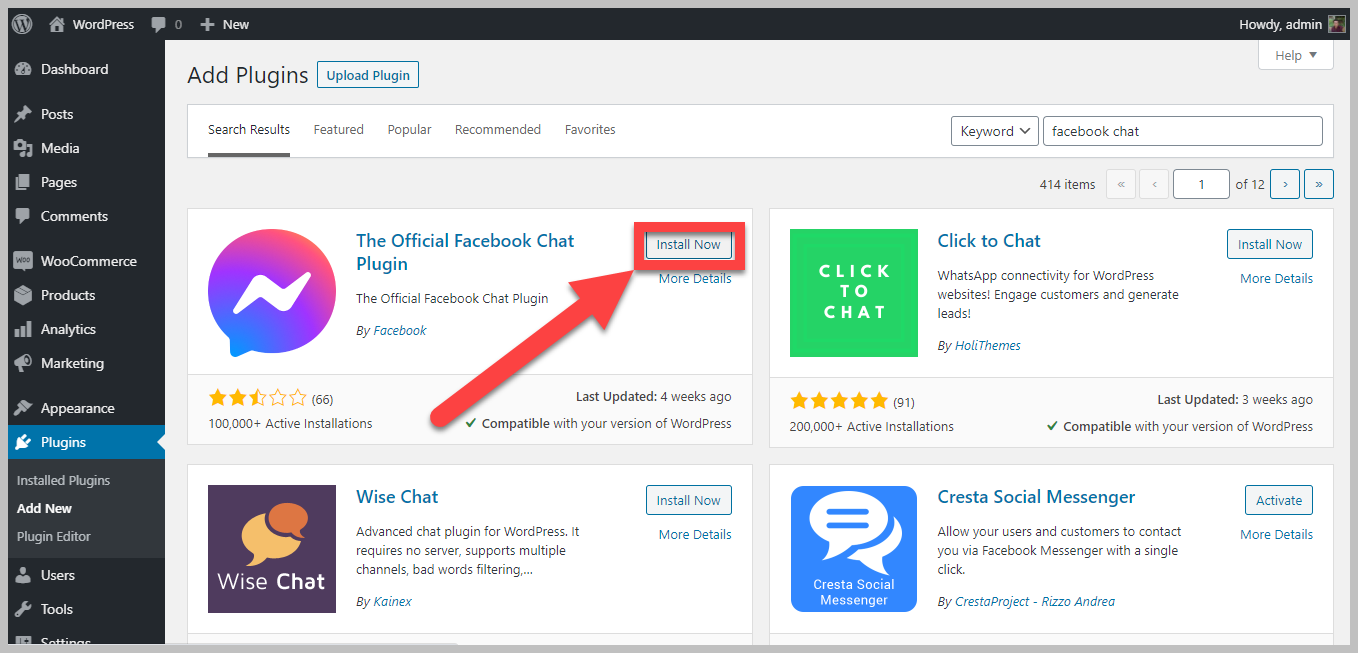Screen dimensions: 1358x653
Task: Click the Click to Chat green logo
Action: click(x=854, y=293)
